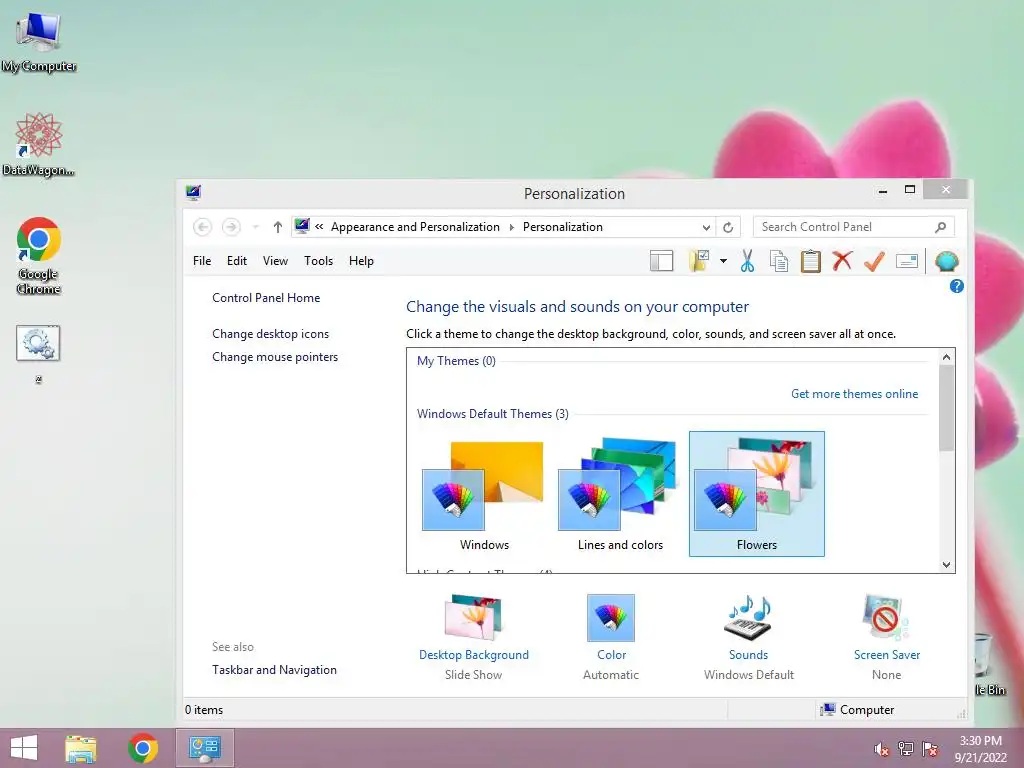This screenshot has height=768, width=1024.
Task: Click the Control Panel Home link
Action: pos(266,298)
